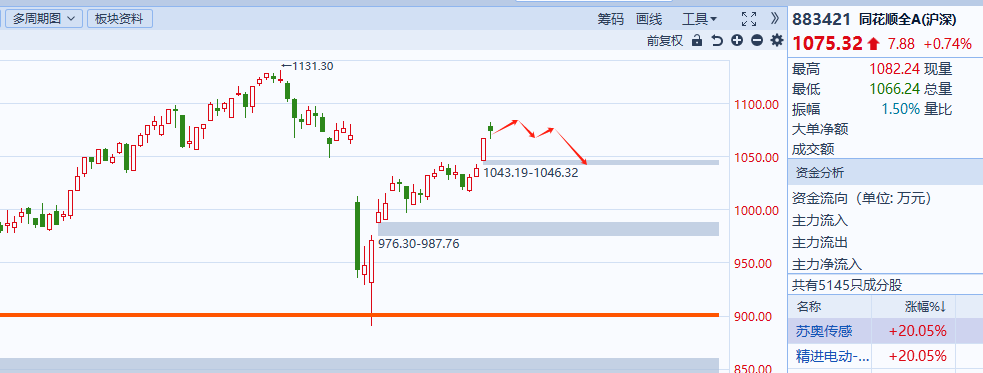983x373 pixels.
Task: Open chart settings gear icon
Action: coord(777,41)
